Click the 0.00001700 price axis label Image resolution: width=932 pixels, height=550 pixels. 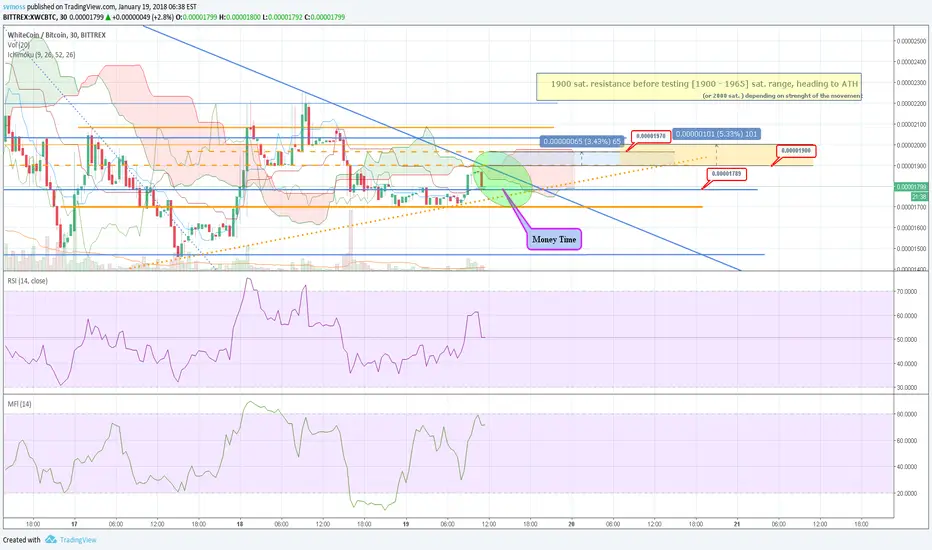pyautogui.click(x=911, y=208)
